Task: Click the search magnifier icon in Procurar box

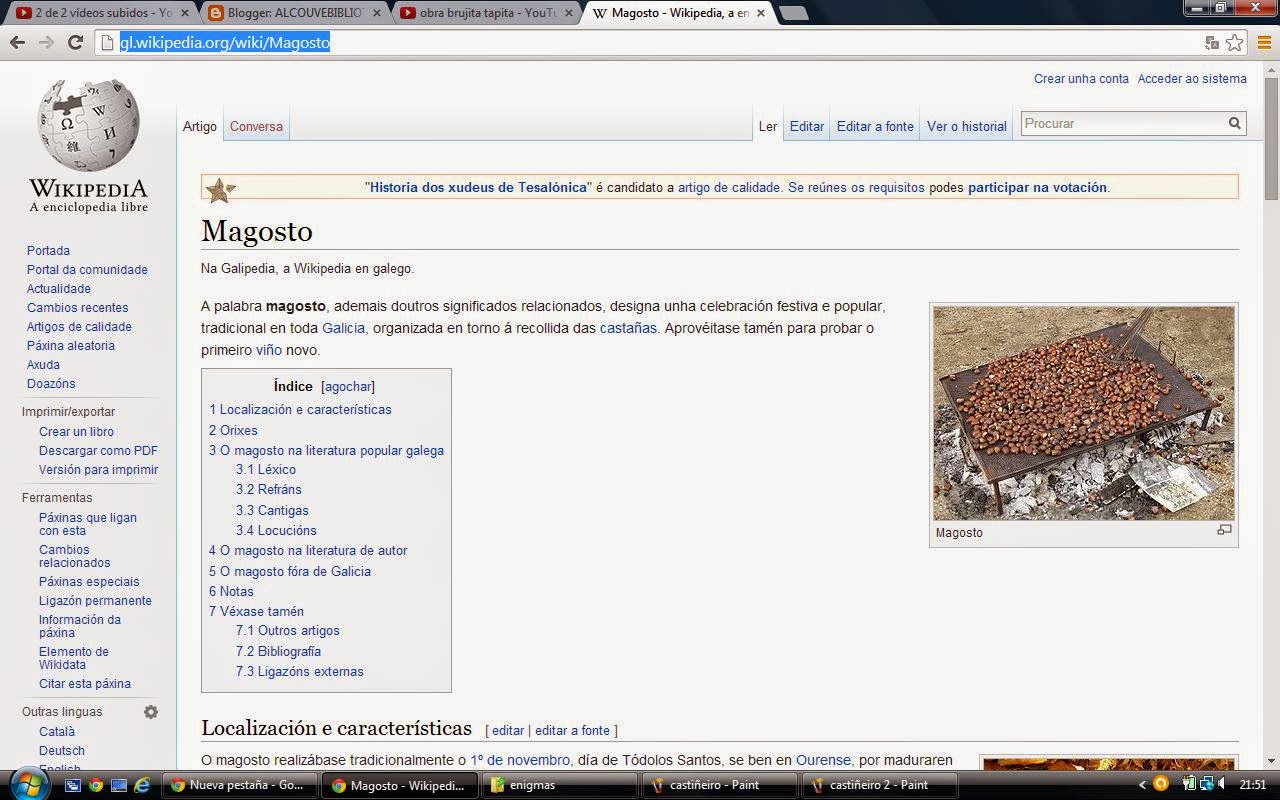Action: point(1235,123)
